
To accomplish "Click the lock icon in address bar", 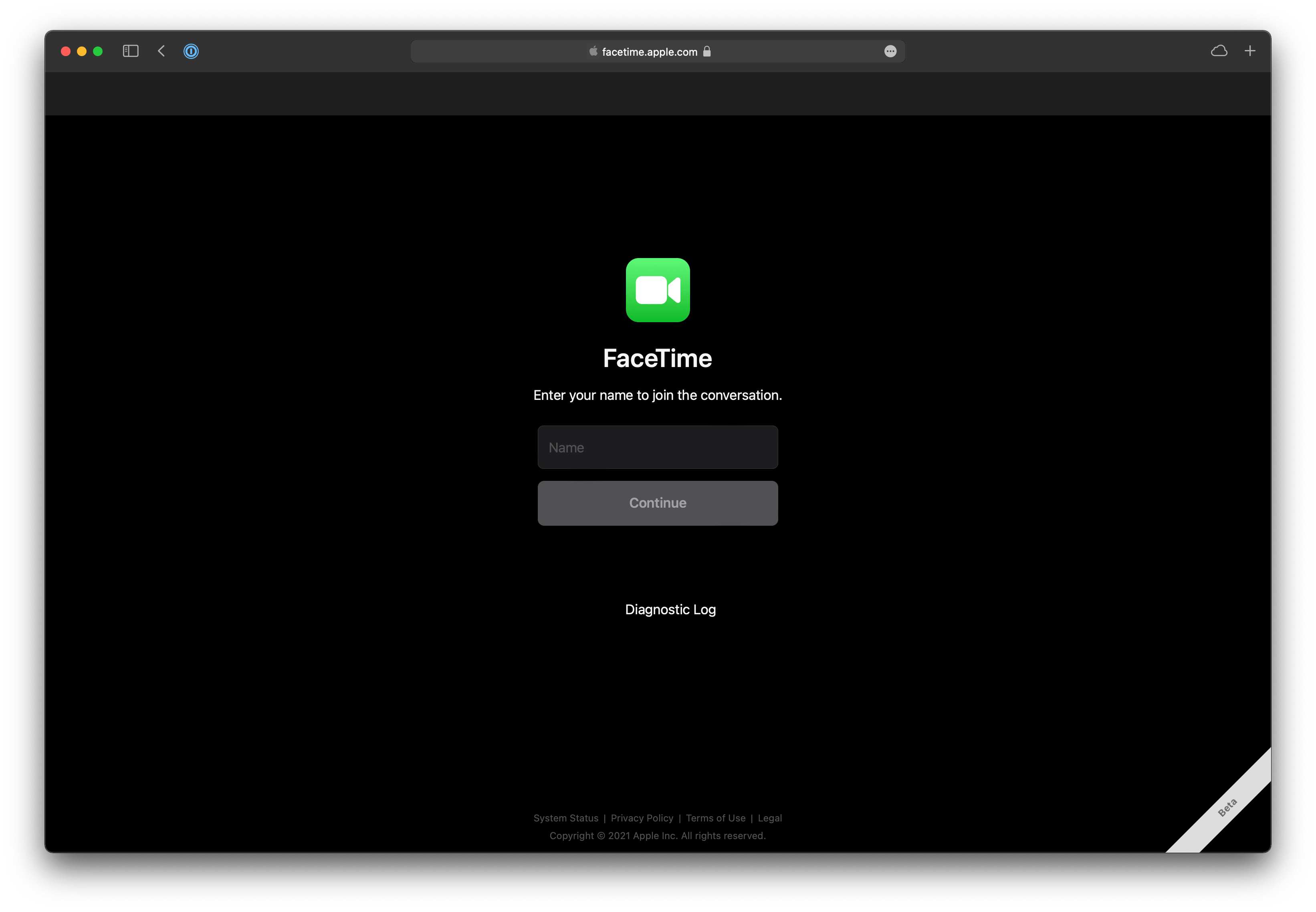I will (707, 51).
